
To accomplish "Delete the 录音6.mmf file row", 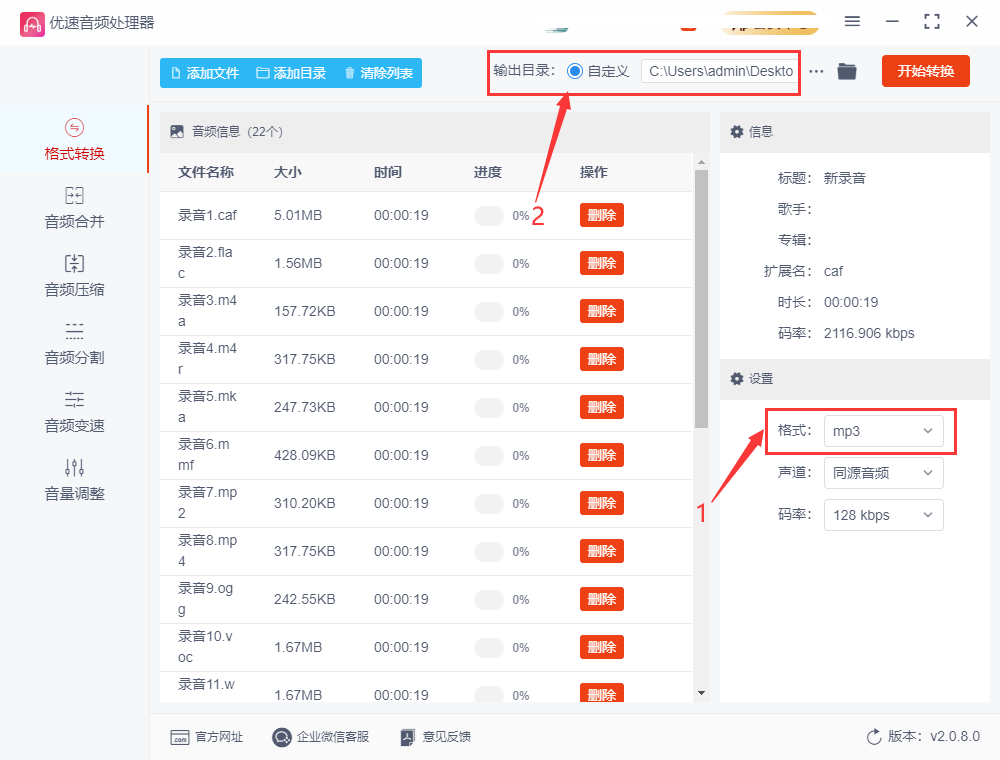I will point(601,455).
